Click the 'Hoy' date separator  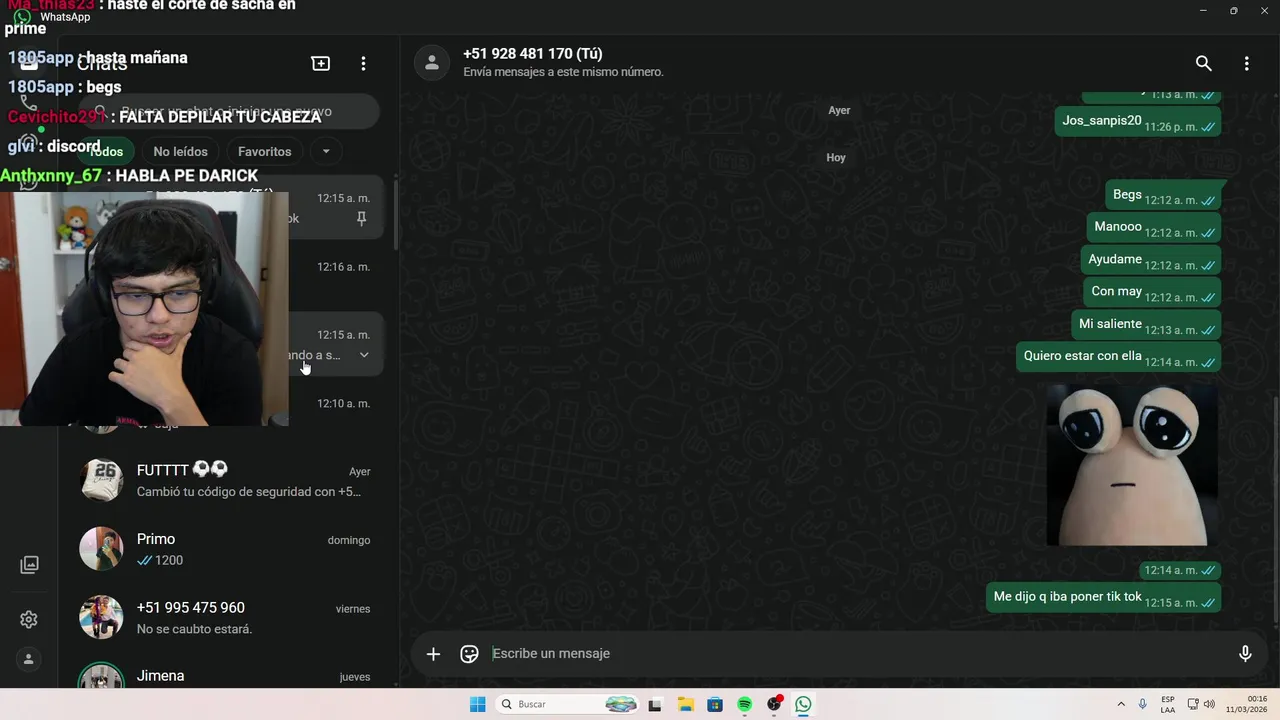[836, 158]
